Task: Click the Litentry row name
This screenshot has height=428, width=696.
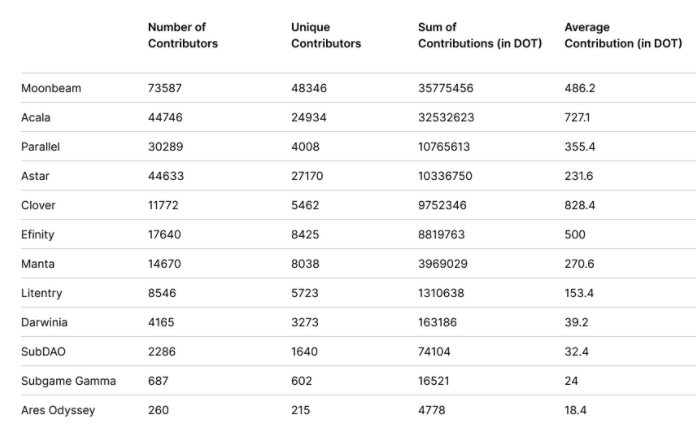Action: tap(42, 293)
